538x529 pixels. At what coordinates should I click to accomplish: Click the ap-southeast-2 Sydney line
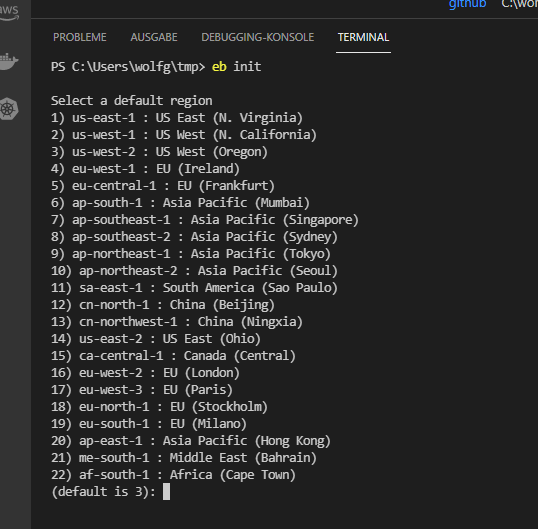coord(195,237)
